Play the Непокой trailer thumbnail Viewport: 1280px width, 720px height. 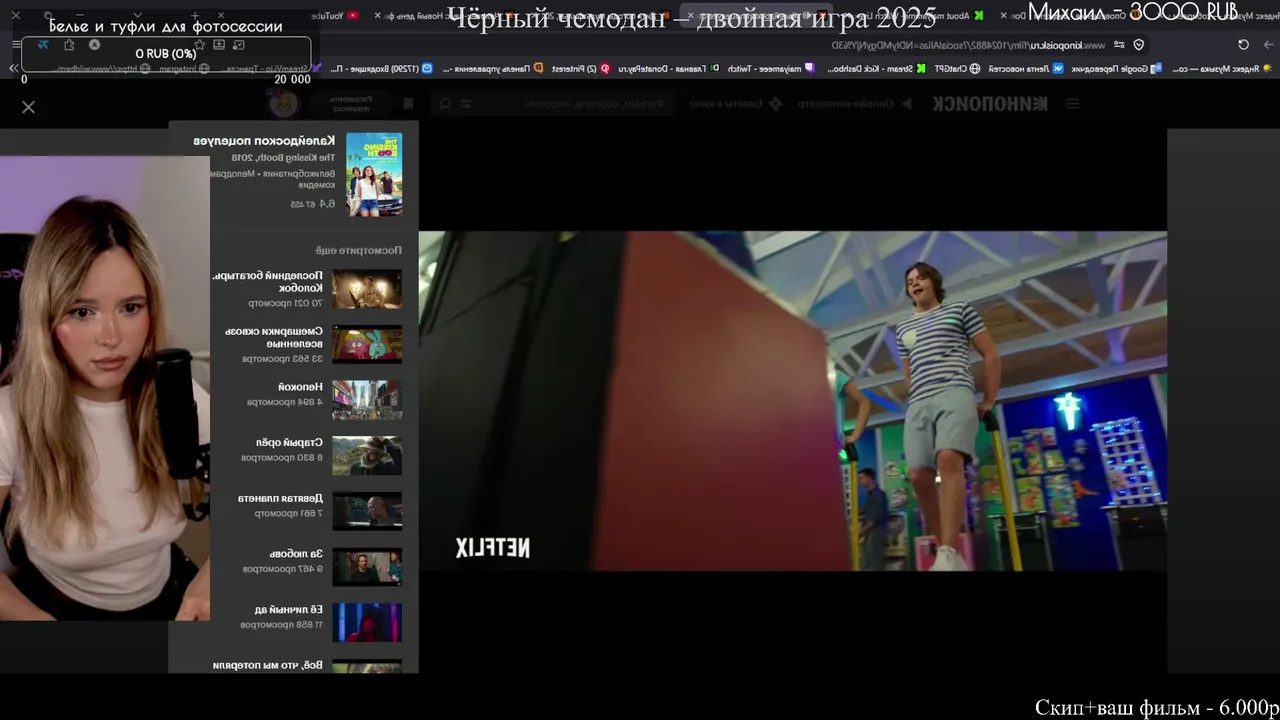367,400
